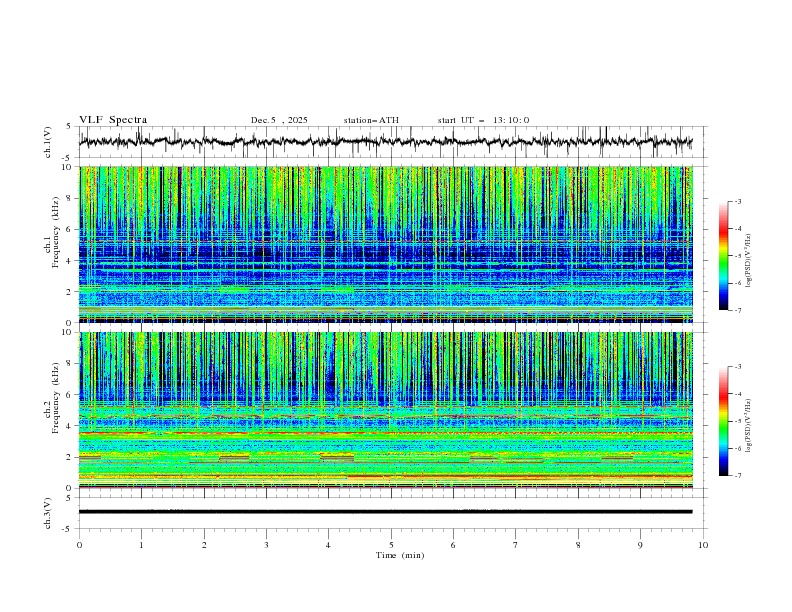
Task: Click the "3" tick on the time axis
Action: point(266,545)
